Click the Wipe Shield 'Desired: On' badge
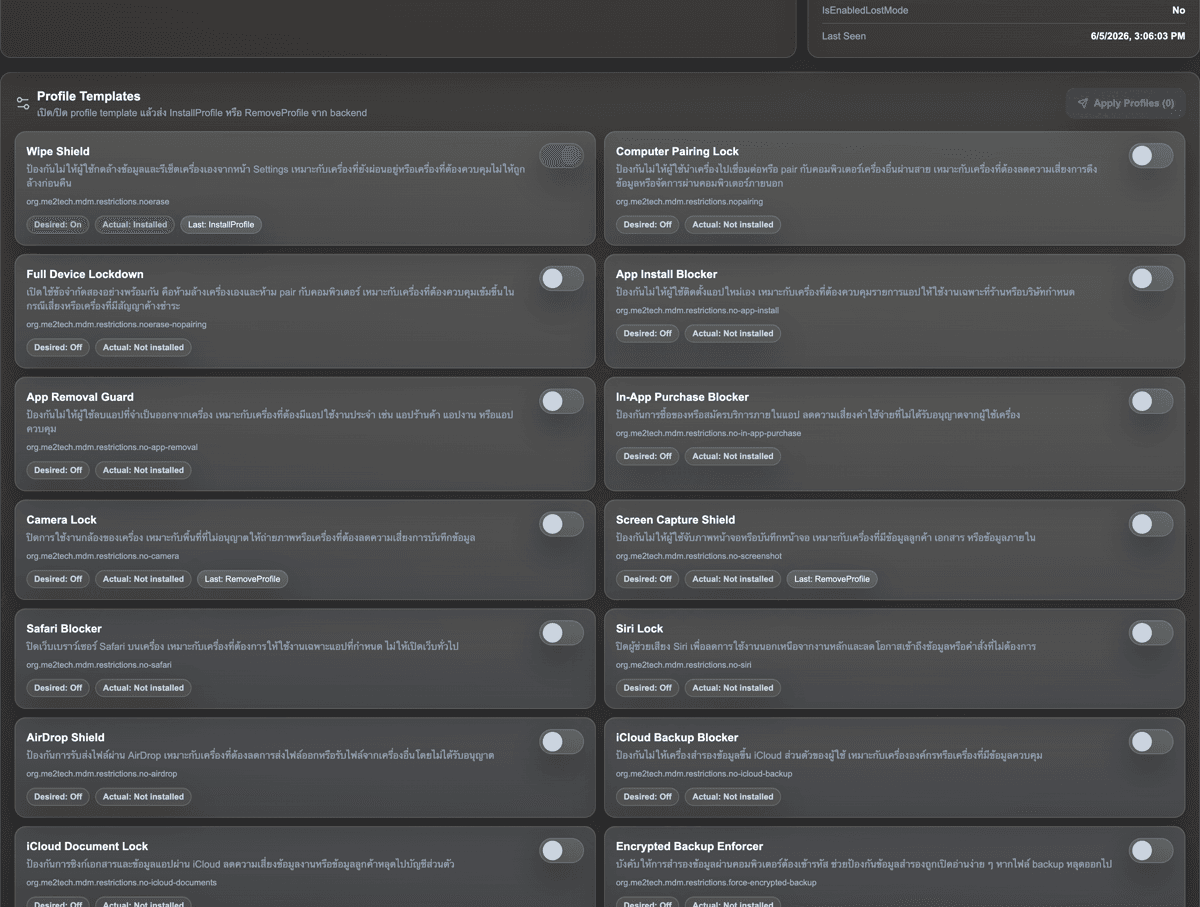 click(x=58, y=225)
